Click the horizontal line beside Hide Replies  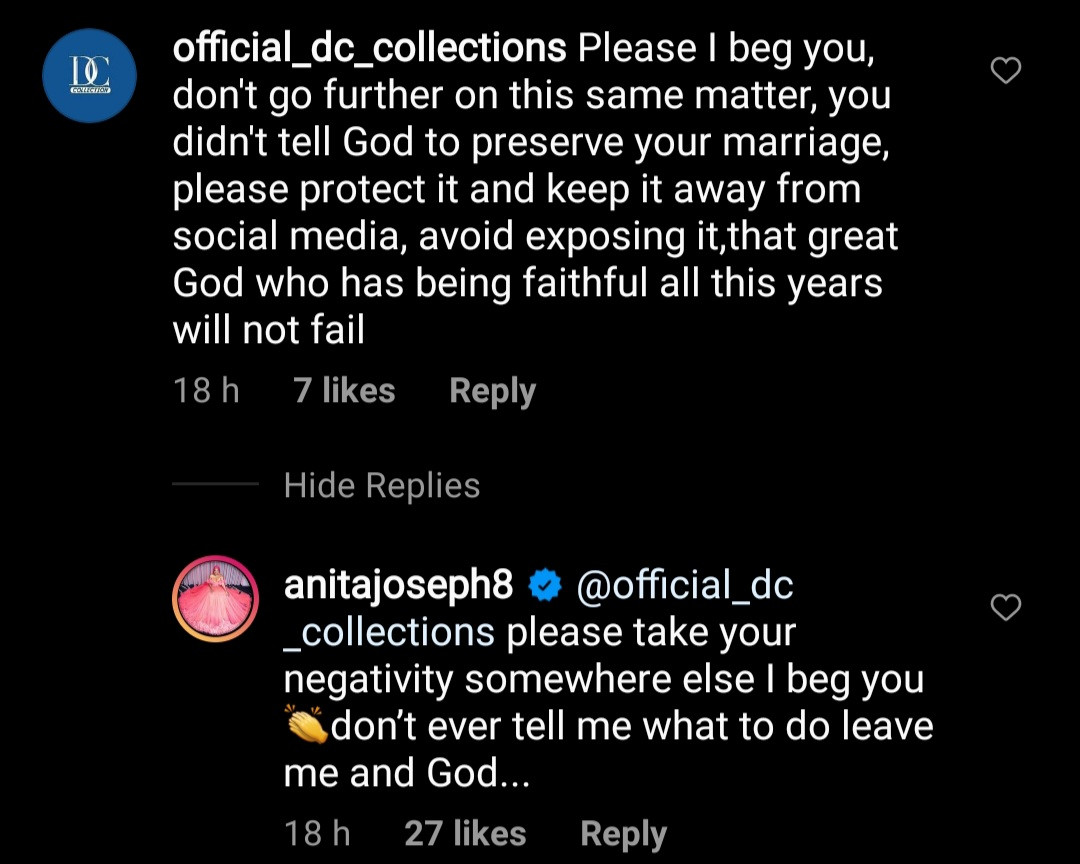(215, 486)
